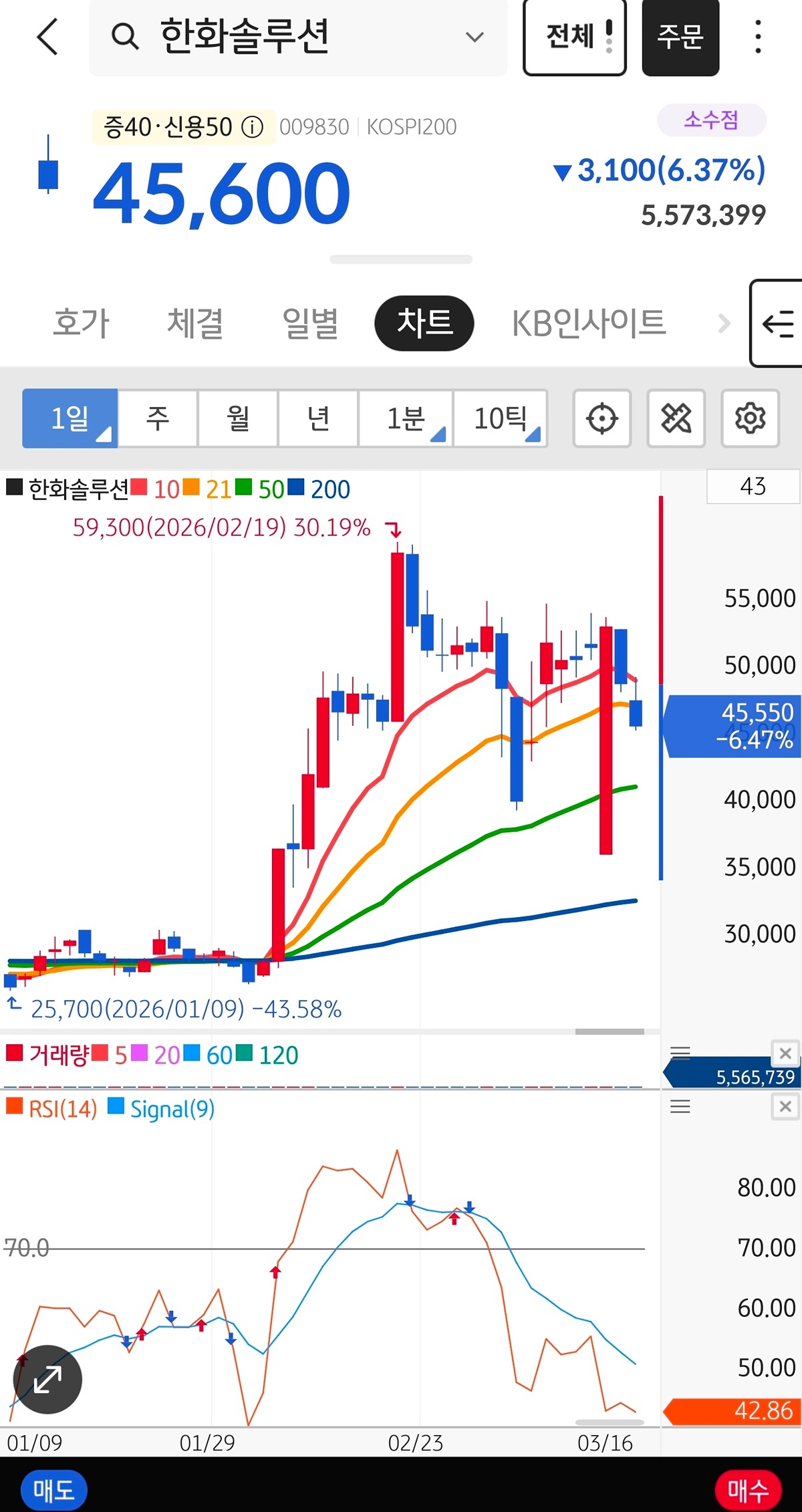
Task: Switch to the 호가 tab
Action: pyautogui.click(x=81, y=324)
